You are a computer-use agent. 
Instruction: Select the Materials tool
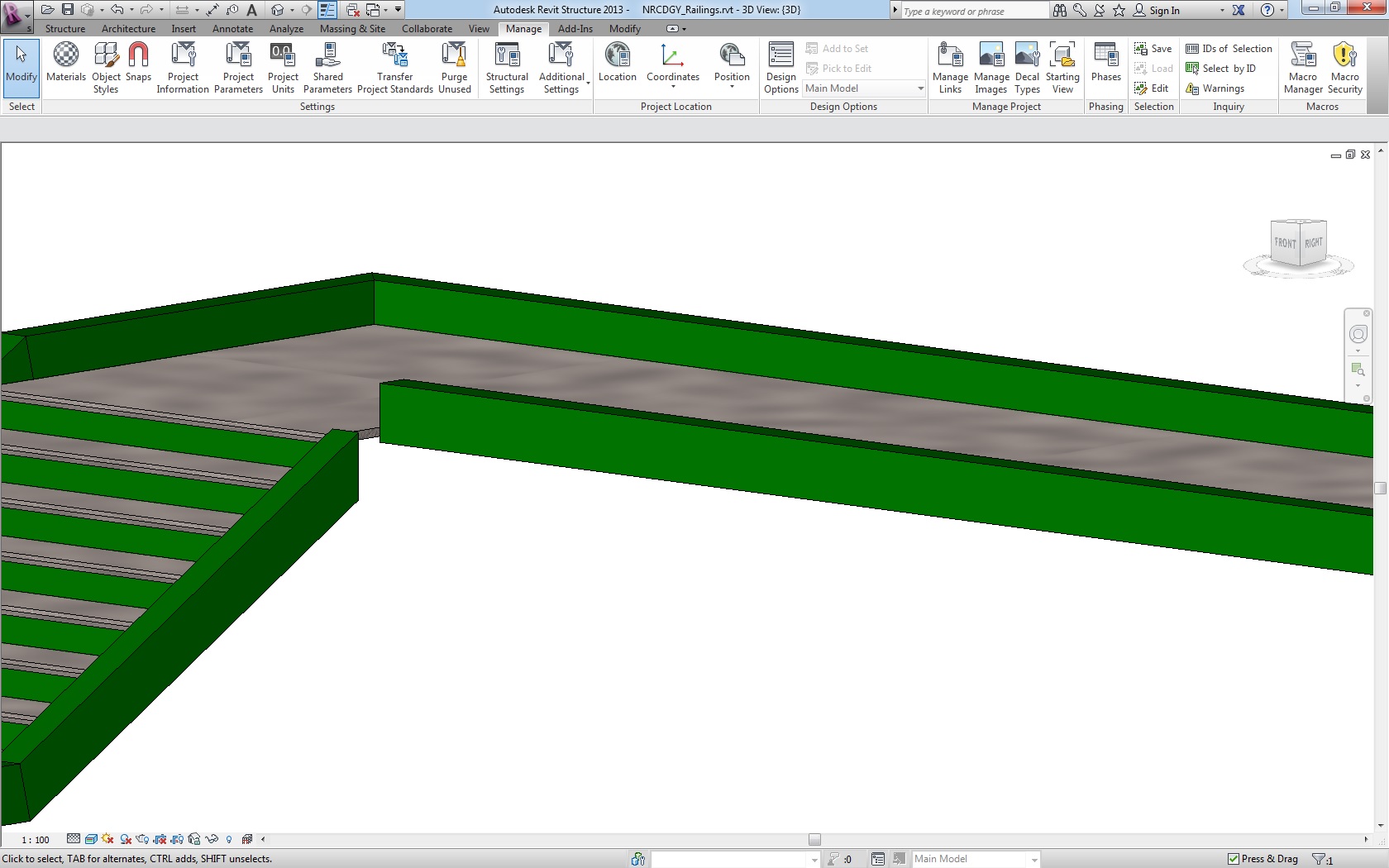pyautogui.click(x=66, y=66)
